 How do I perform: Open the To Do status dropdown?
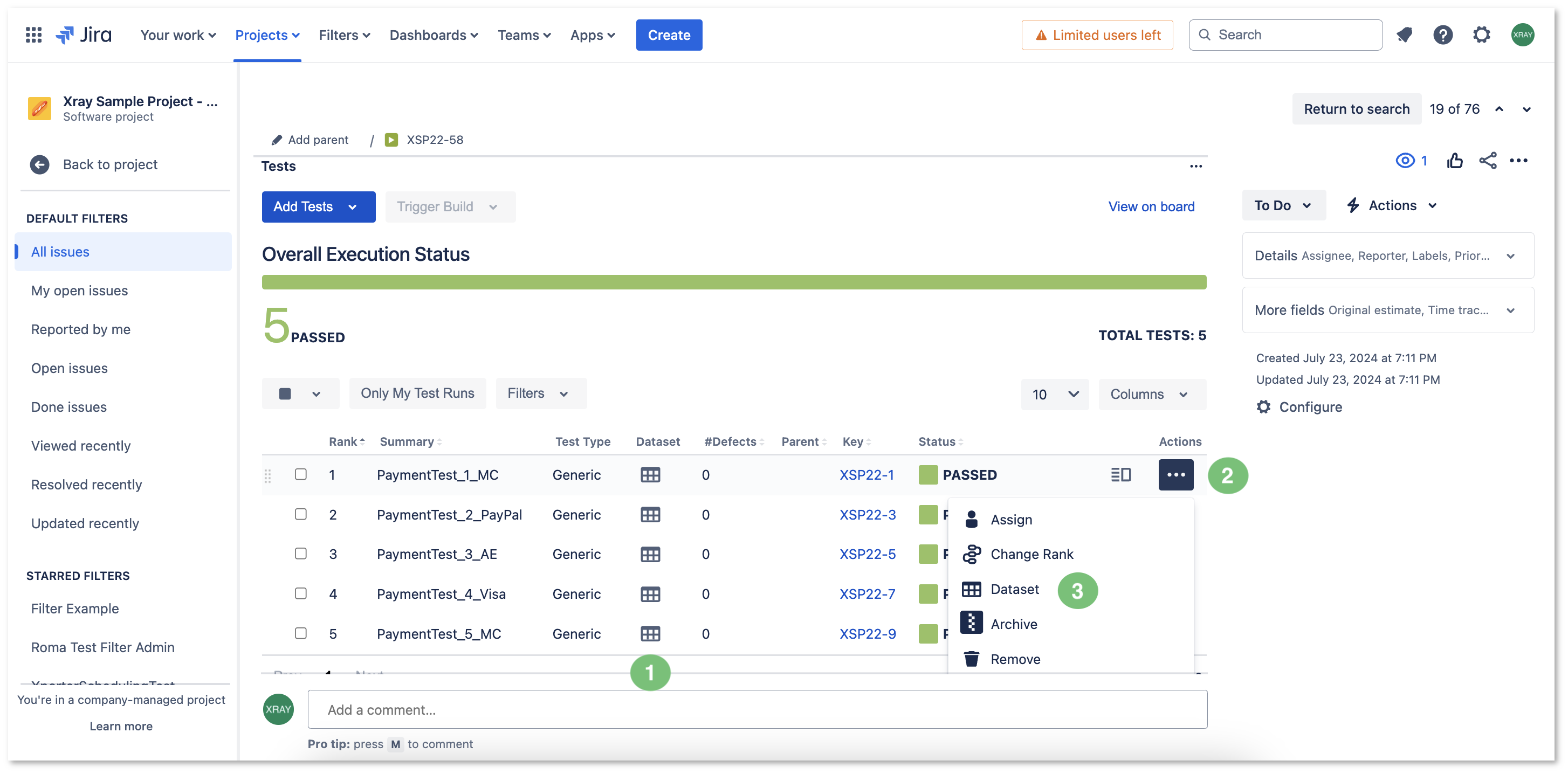click(x=1283, y=206)
